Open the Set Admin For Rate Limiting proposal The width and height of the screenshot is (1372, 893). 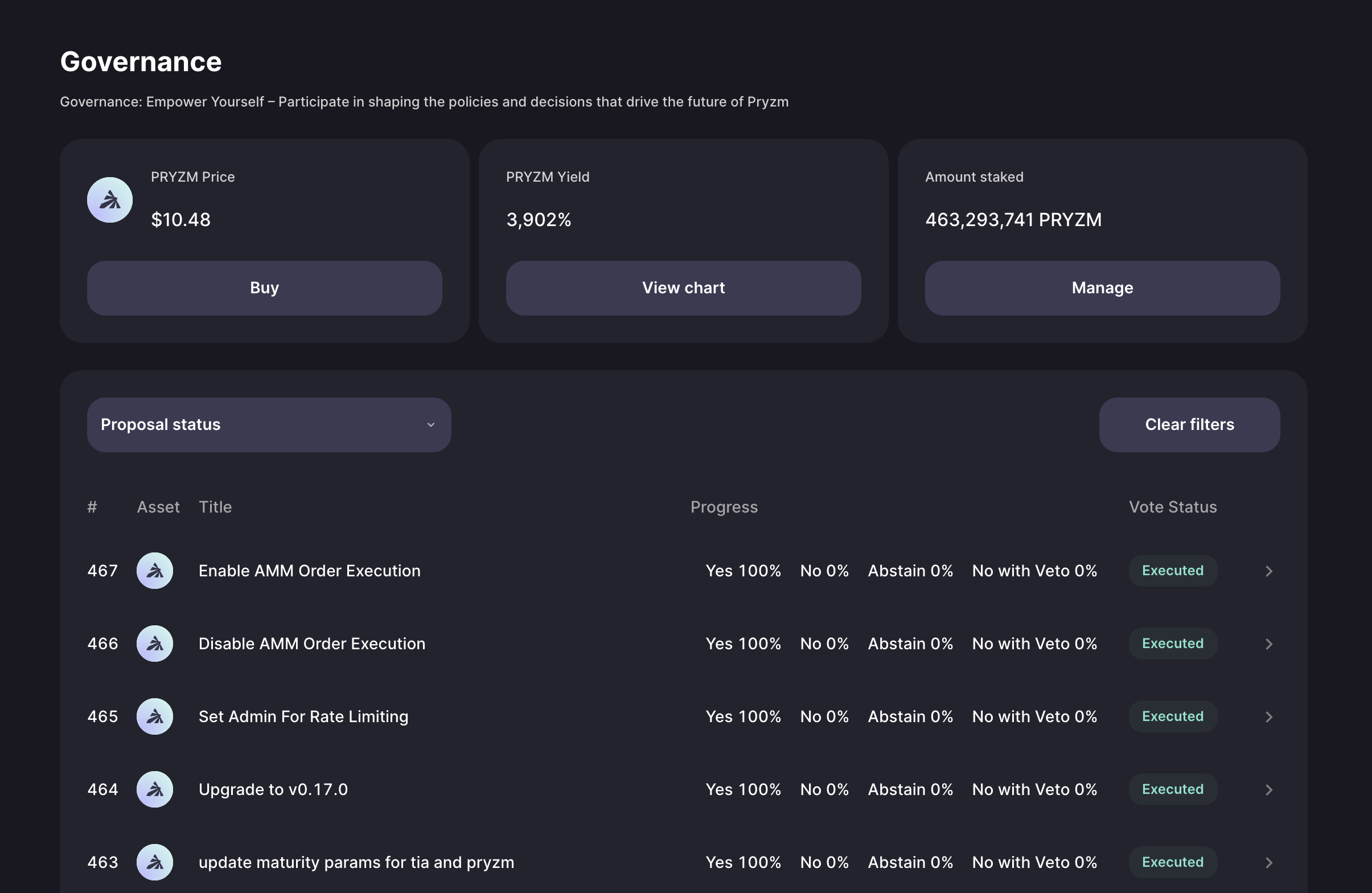303,716
